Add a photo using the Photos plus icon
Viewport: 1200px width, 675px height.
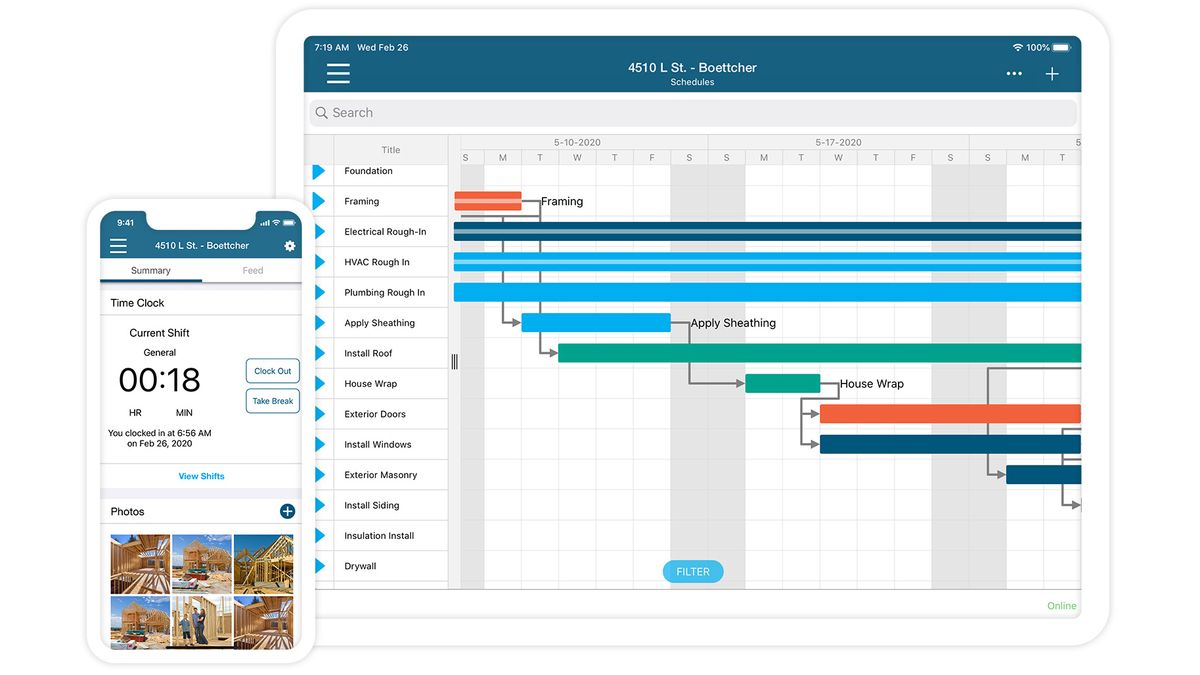point(287,511)
